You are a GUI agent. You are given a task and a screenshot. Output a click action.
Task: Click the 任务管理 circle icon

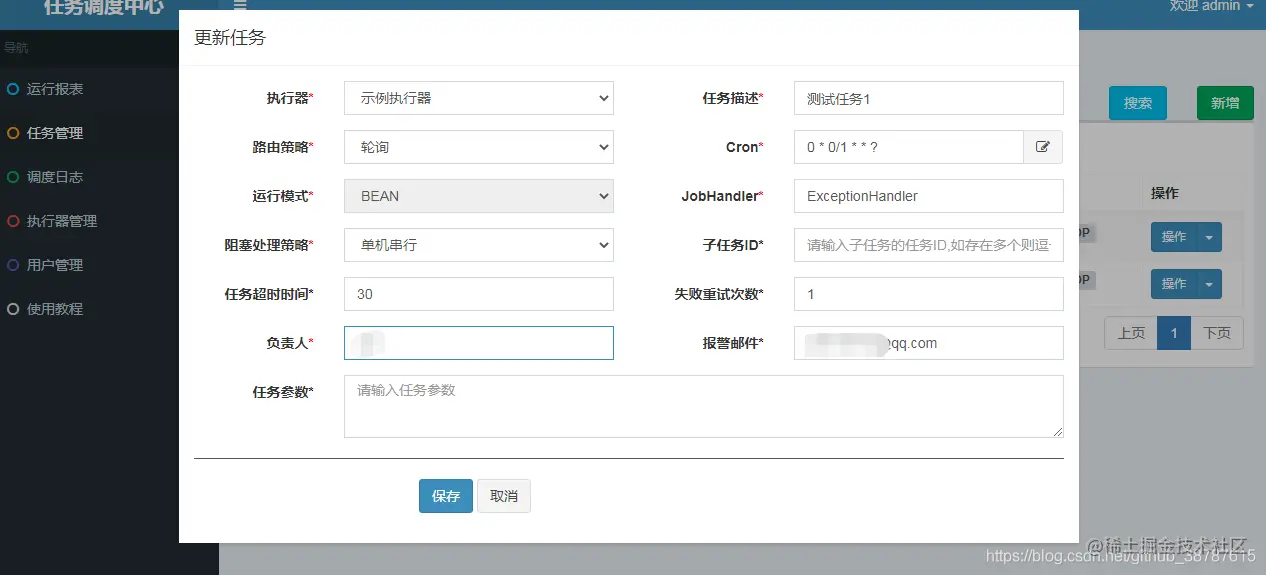coord(13,133)
